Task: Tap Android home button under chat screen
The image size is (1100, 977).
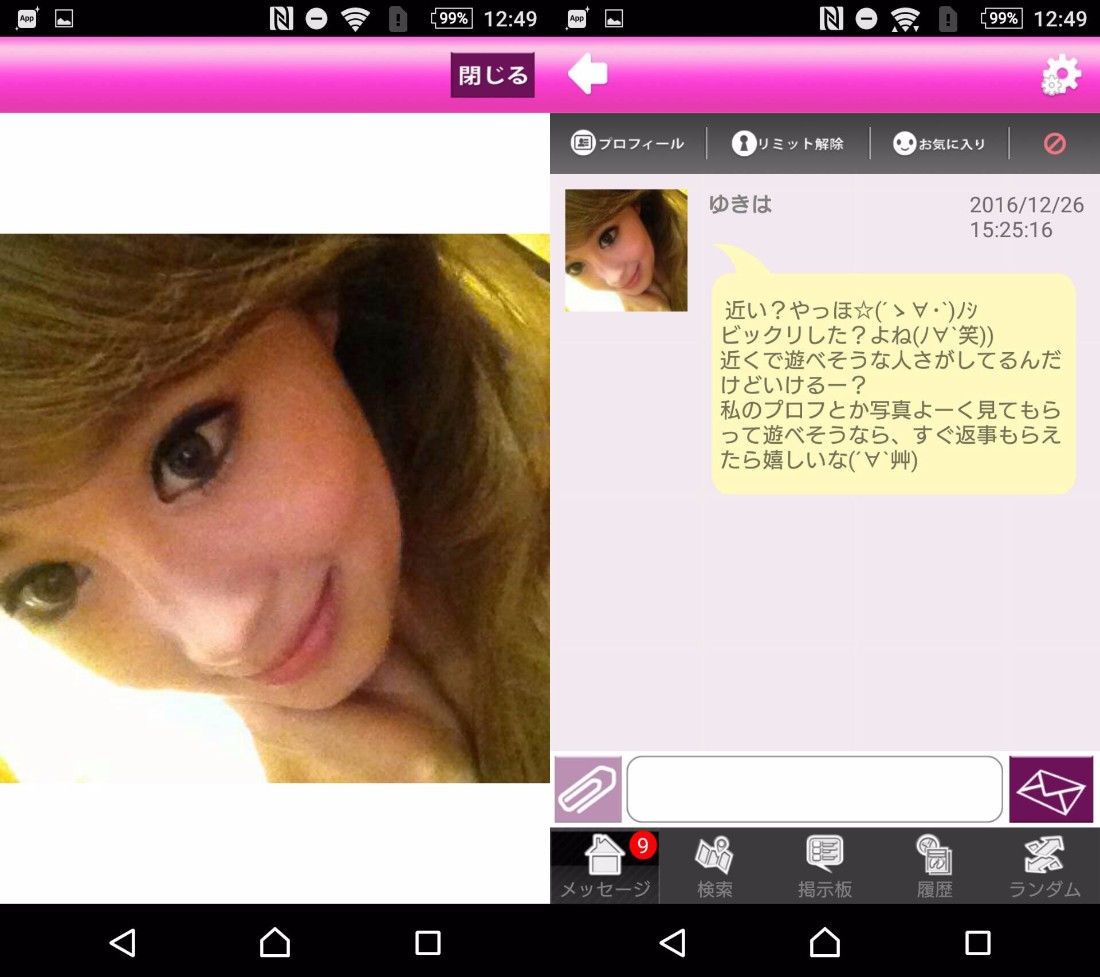Action: (x=825, y=943)
